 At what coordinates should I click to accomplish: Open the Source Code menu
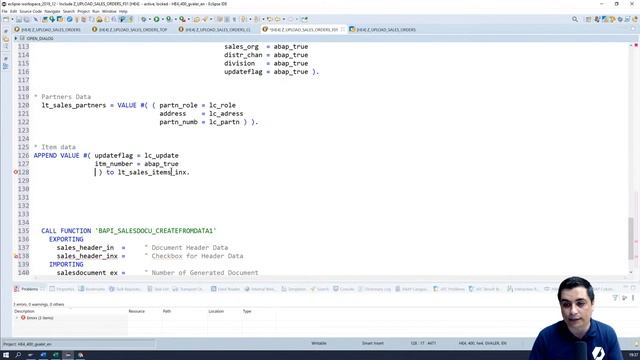point(31,11)
